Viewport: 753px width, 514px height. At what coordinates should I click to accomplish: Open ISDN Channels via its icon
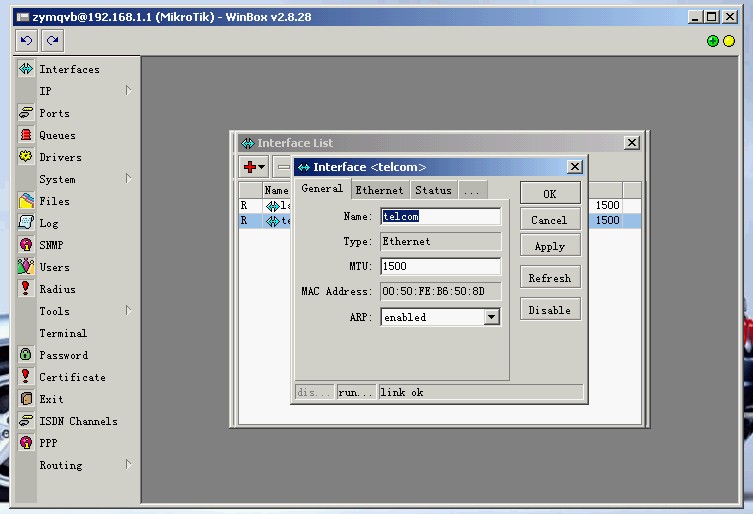[x=26, y=420]
